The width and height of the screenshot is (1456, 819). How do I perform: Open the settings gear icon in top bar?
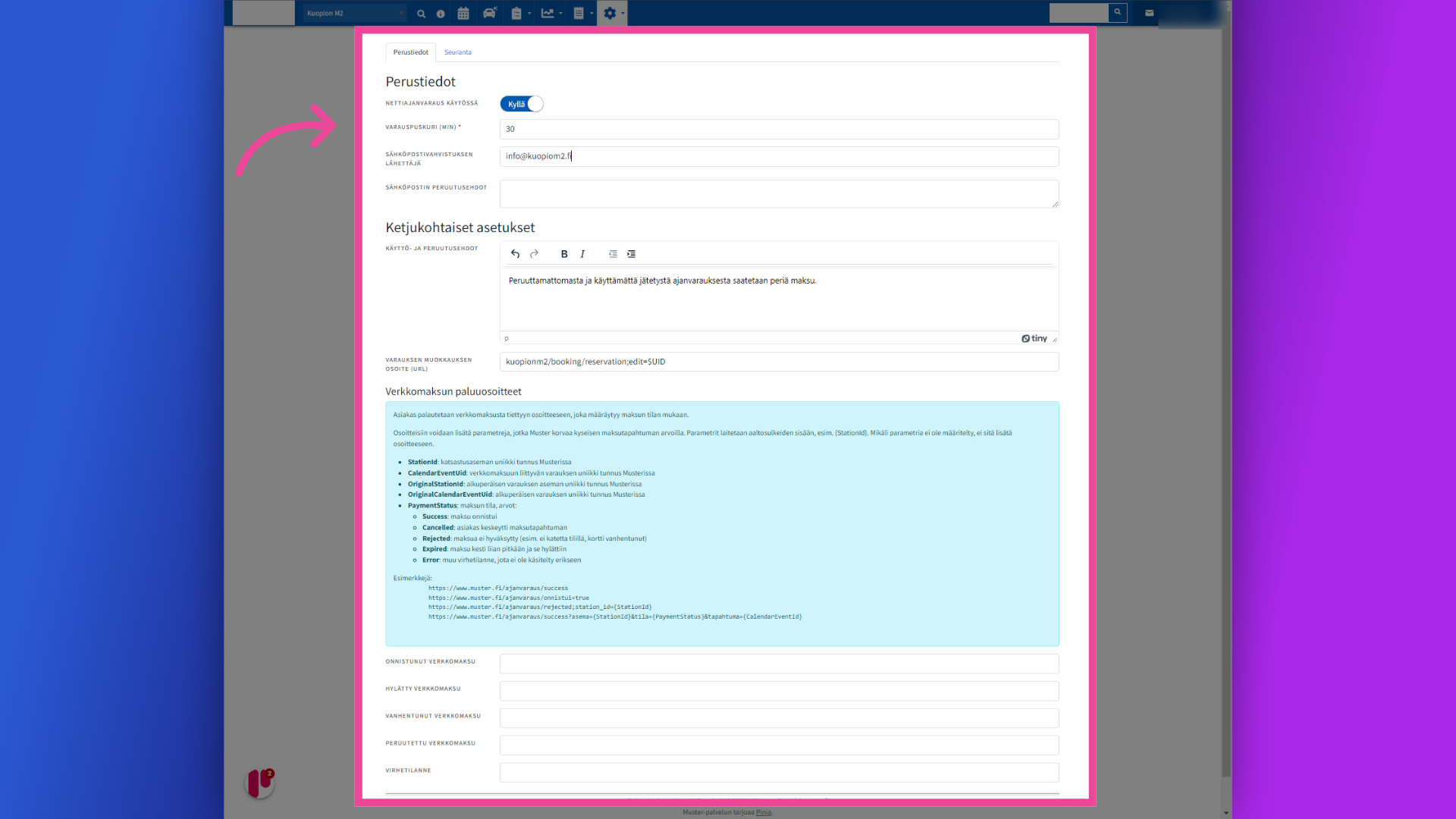[610, 13]
